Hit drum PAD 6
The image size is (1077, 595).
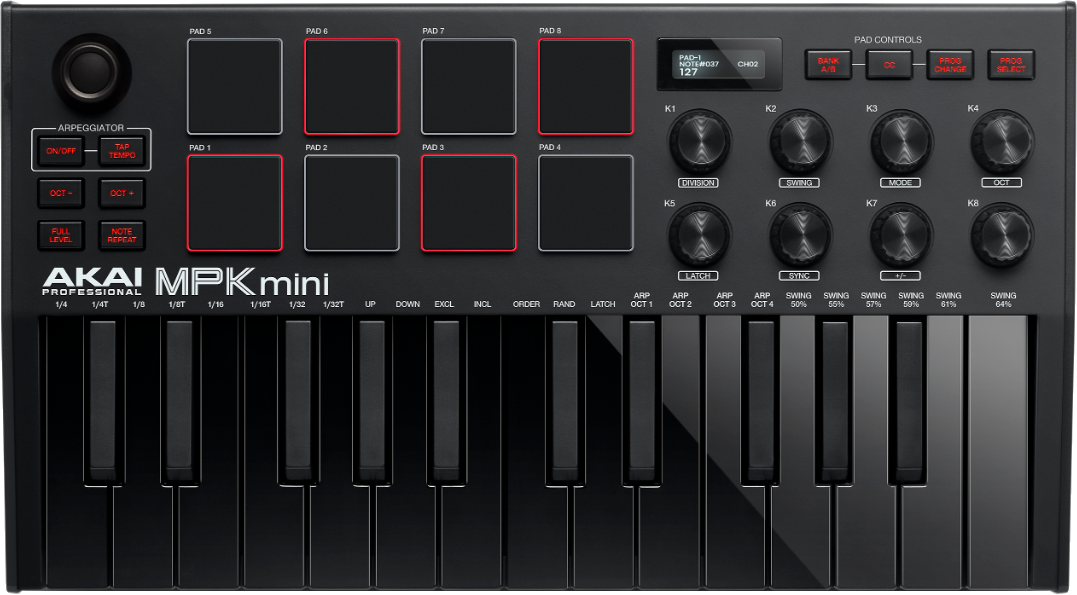(352, 86)
